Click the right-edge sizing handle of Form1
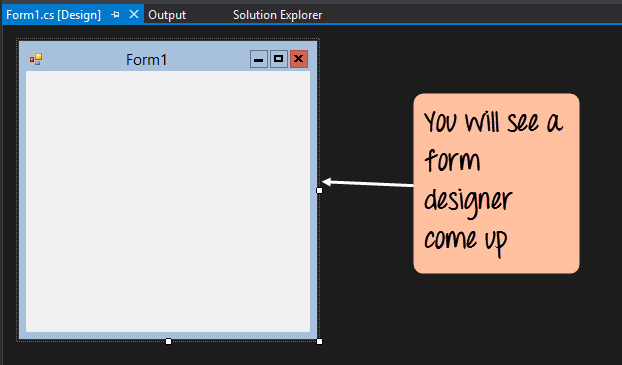This screenshot has height=365, width=622. [319, 190]
